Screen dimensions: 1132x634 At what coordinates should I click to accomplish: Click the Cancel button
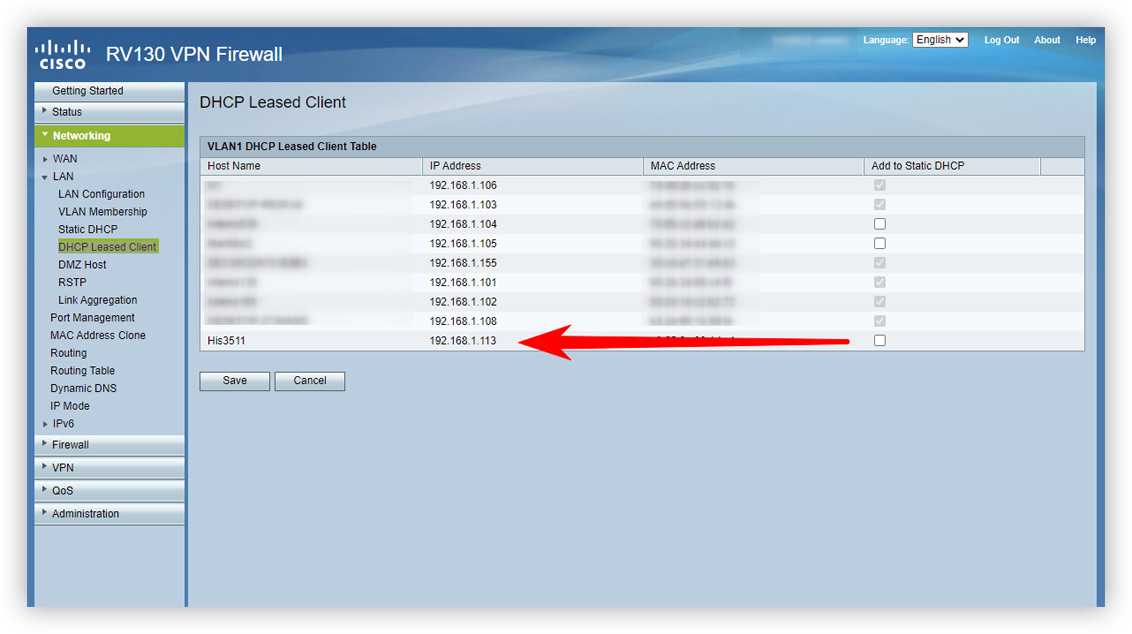click(310, 381)
